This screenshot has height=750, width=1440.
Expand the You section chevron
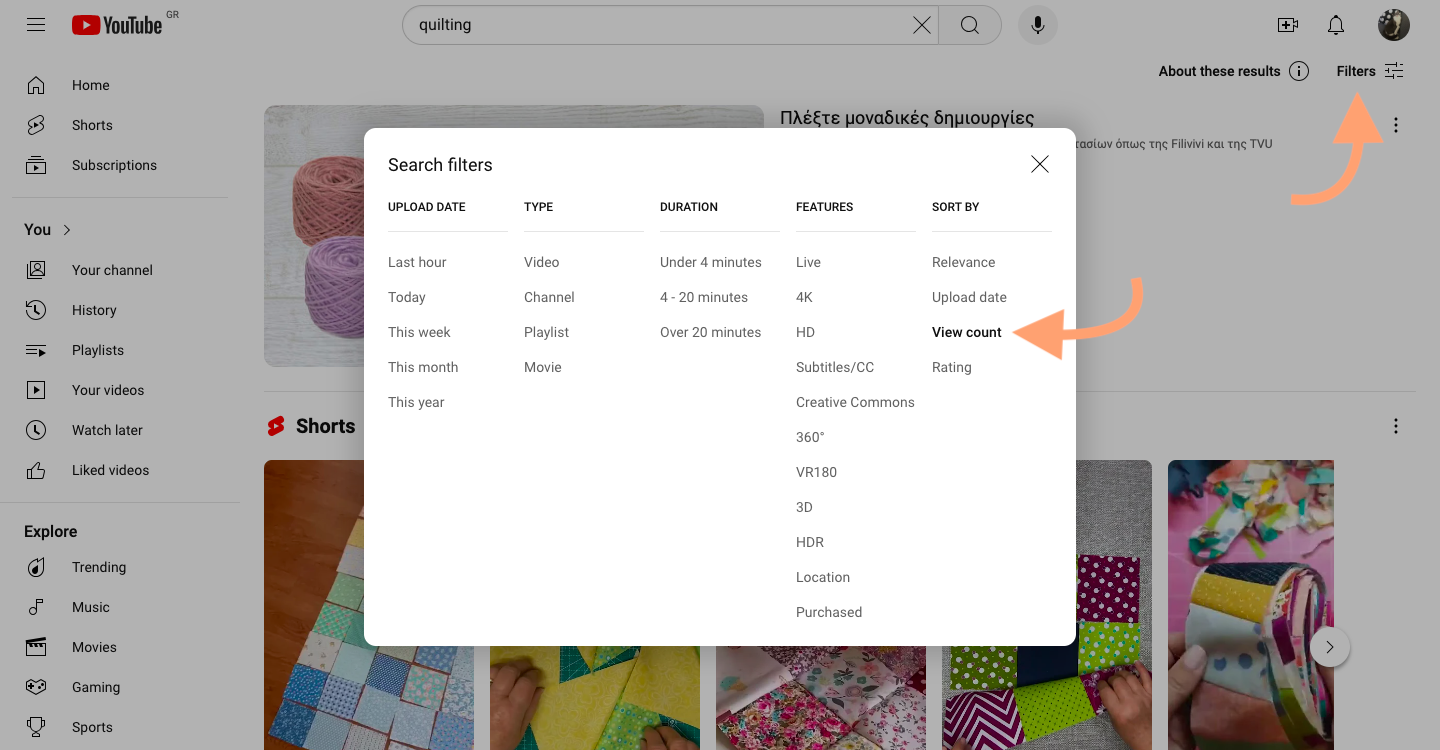coord(68,229)
